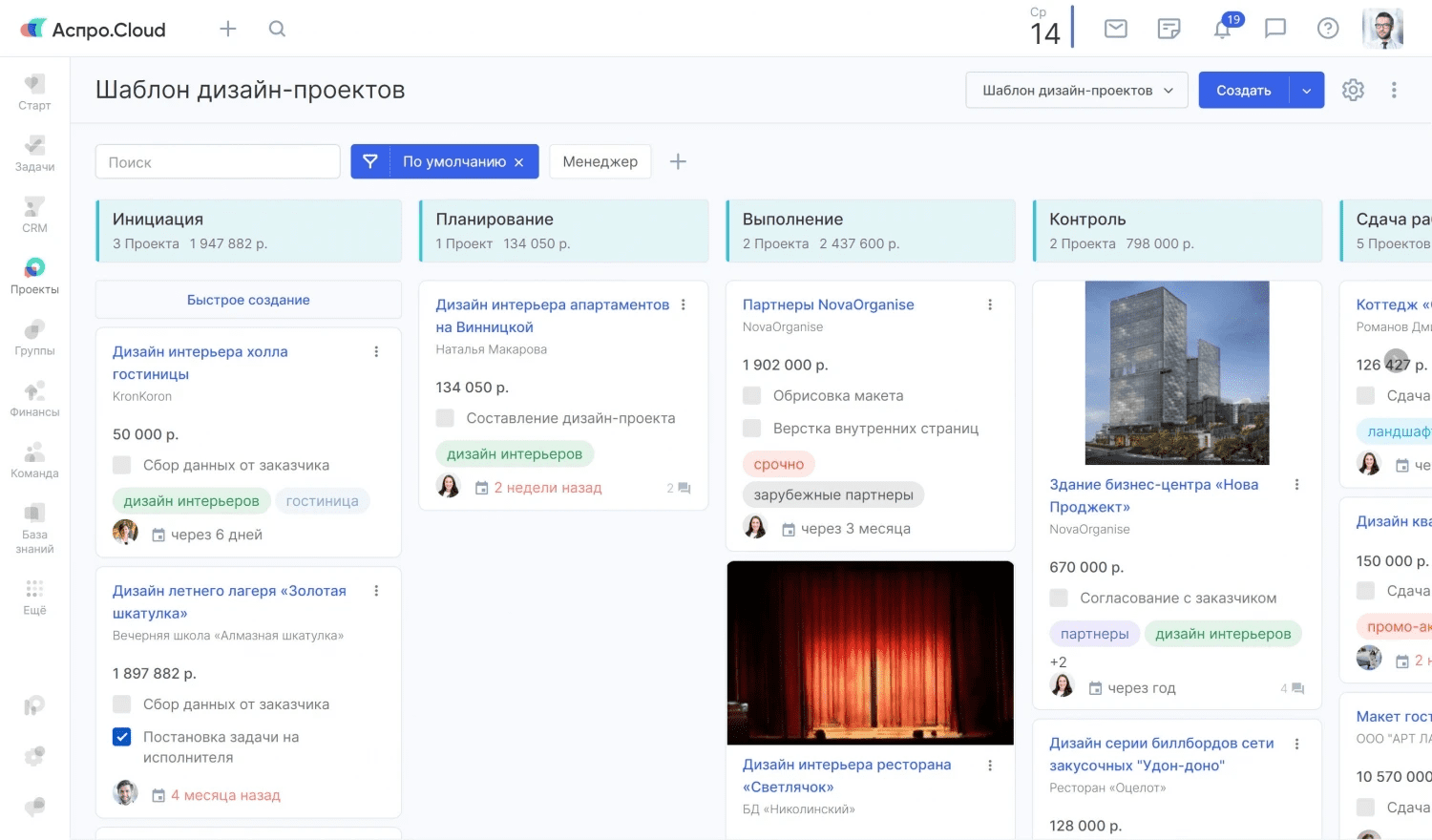This screenshot has width=1432, height=840.
Task: Uncheck Постановка задачи на исполнителя checkbox
Action: click(122, 737)
